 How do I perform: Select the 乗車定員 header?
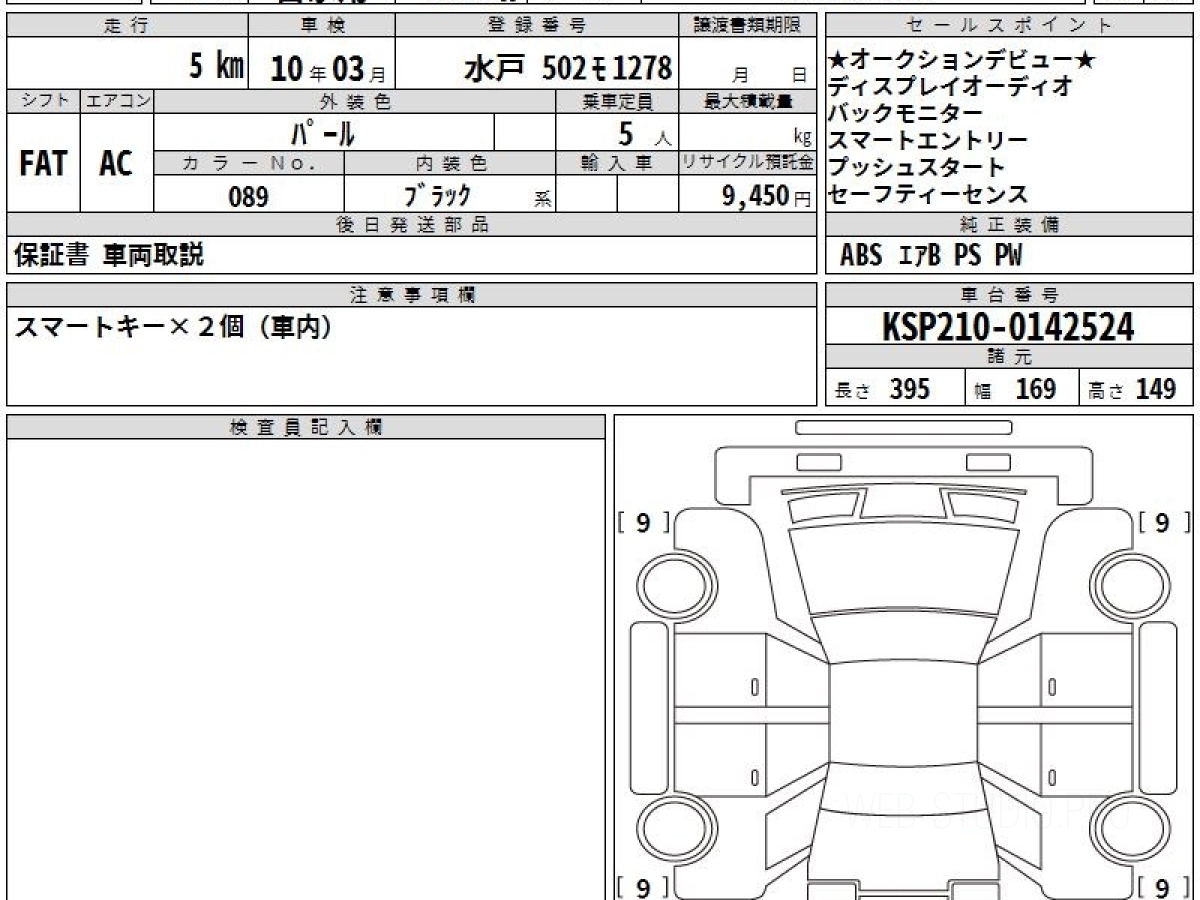pos(617,101)
